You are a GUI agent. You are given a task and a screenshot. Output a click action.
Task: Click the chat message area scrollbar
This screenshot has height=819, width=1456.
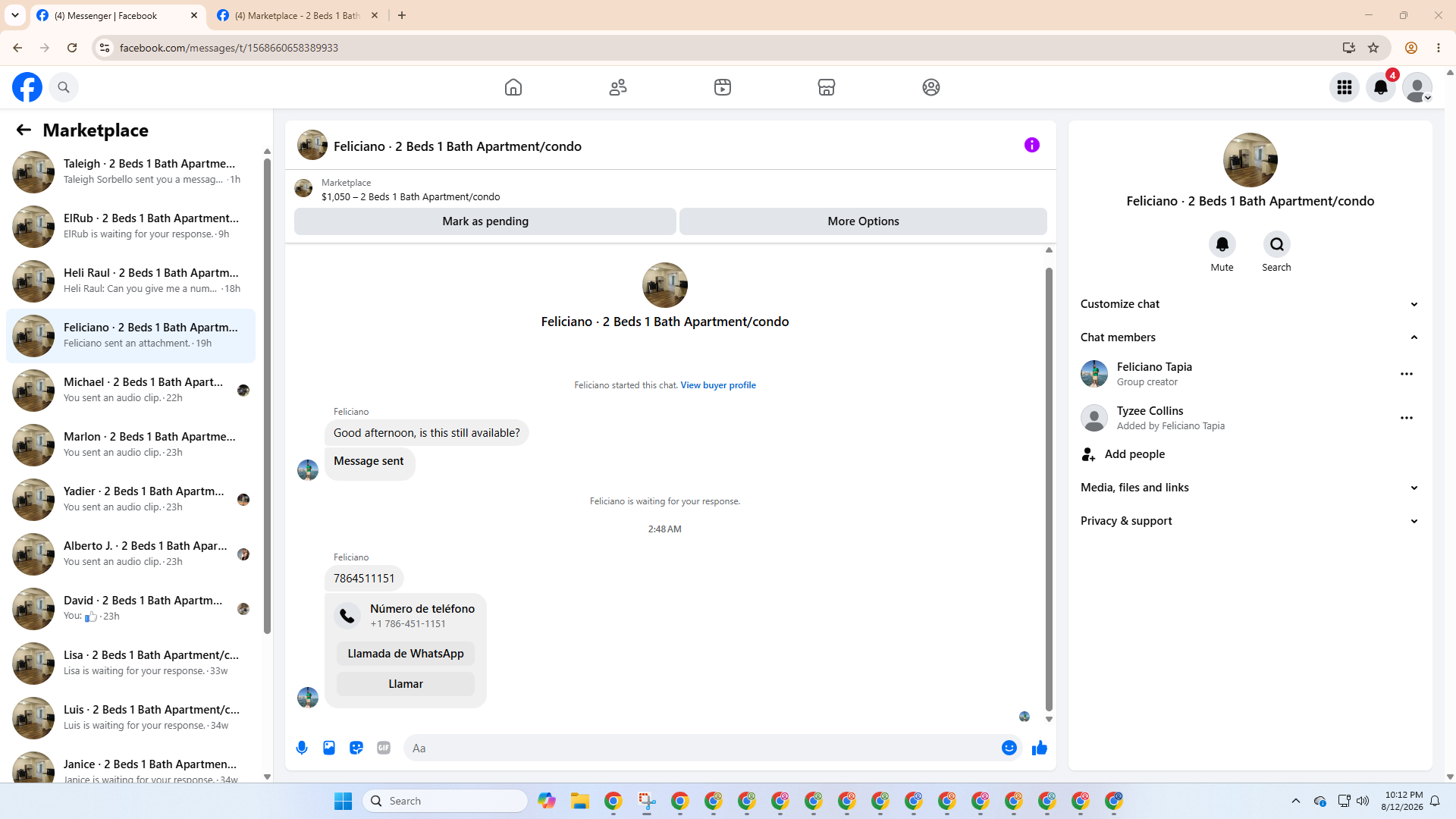pyautogui.click(x=1050, y=489)
